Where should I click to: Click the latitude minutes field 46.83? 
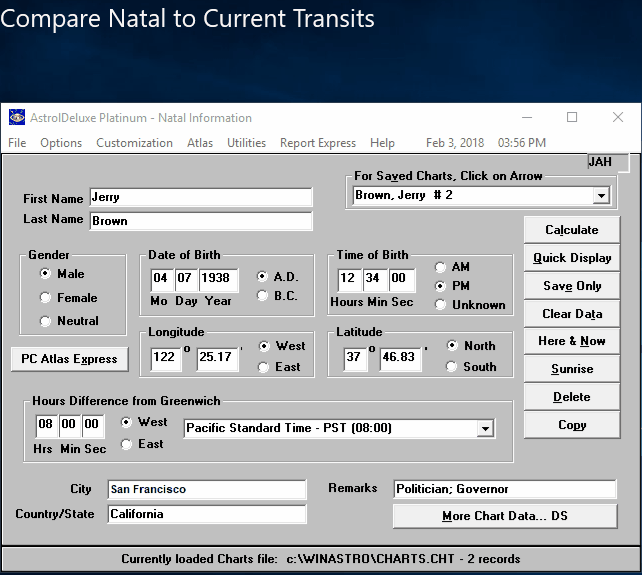click(x=400, y=359)
